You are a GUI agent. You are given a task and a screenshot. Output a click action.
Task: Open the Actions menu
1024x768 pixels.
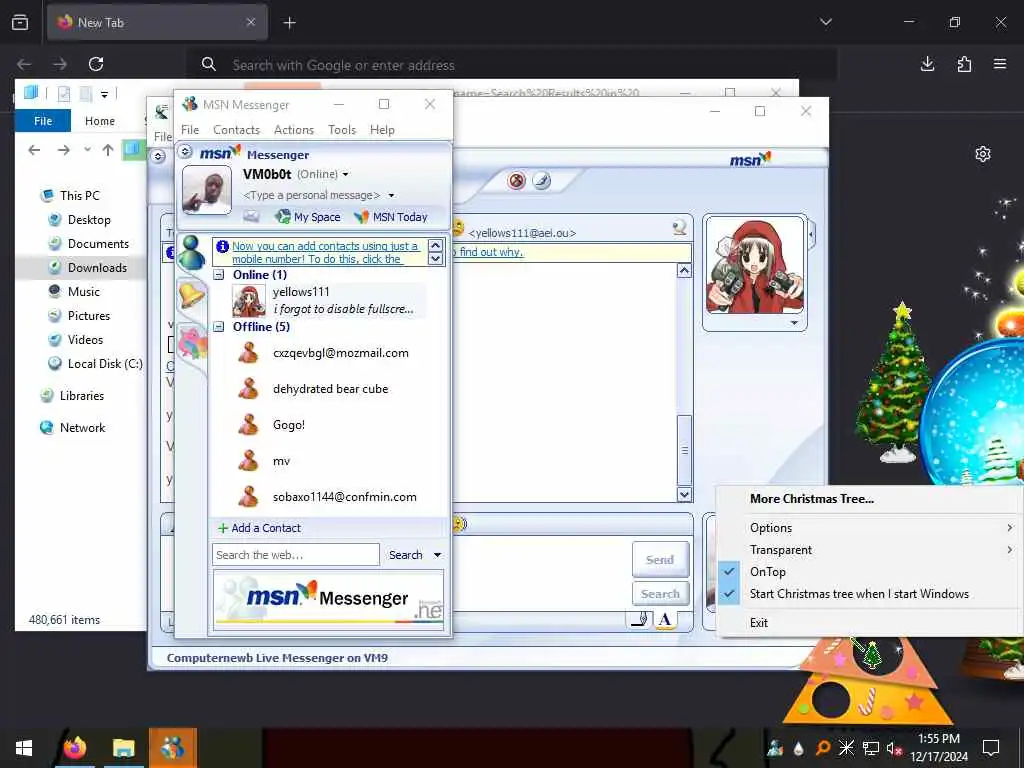(294, 130)
